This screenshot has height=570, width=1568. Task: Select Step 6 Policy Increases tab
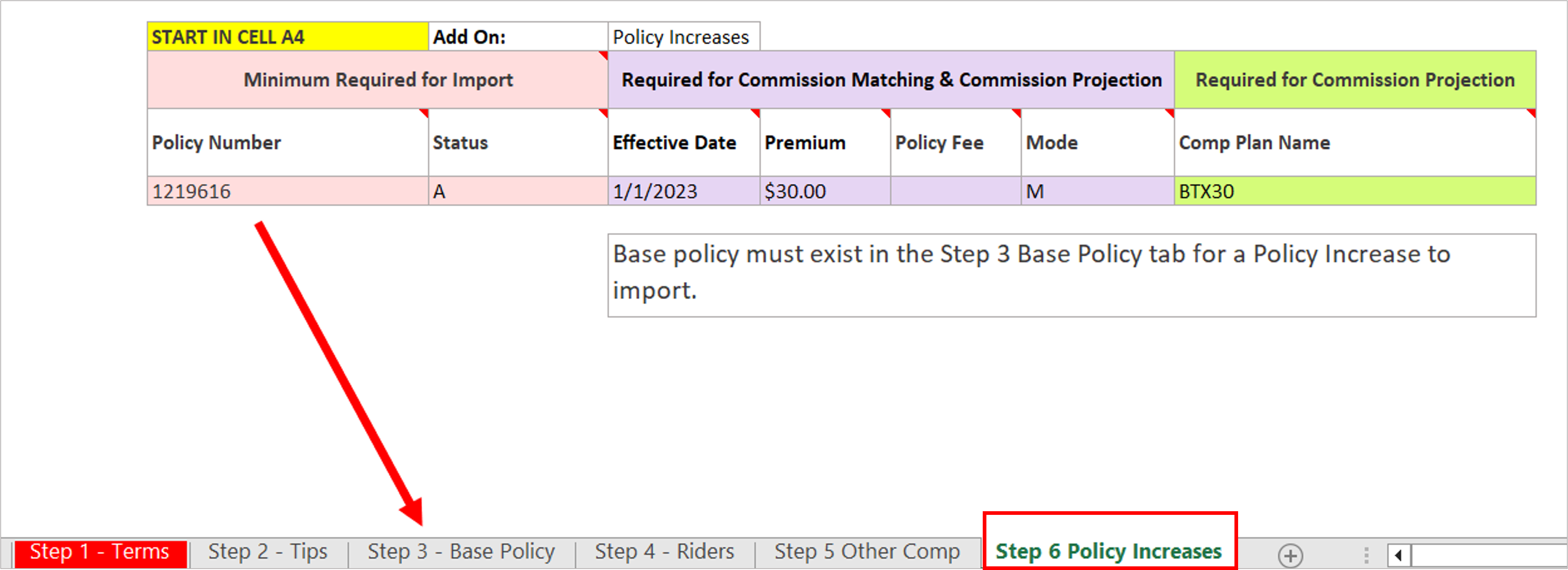pyautogui.click(x=1108, y=551)
